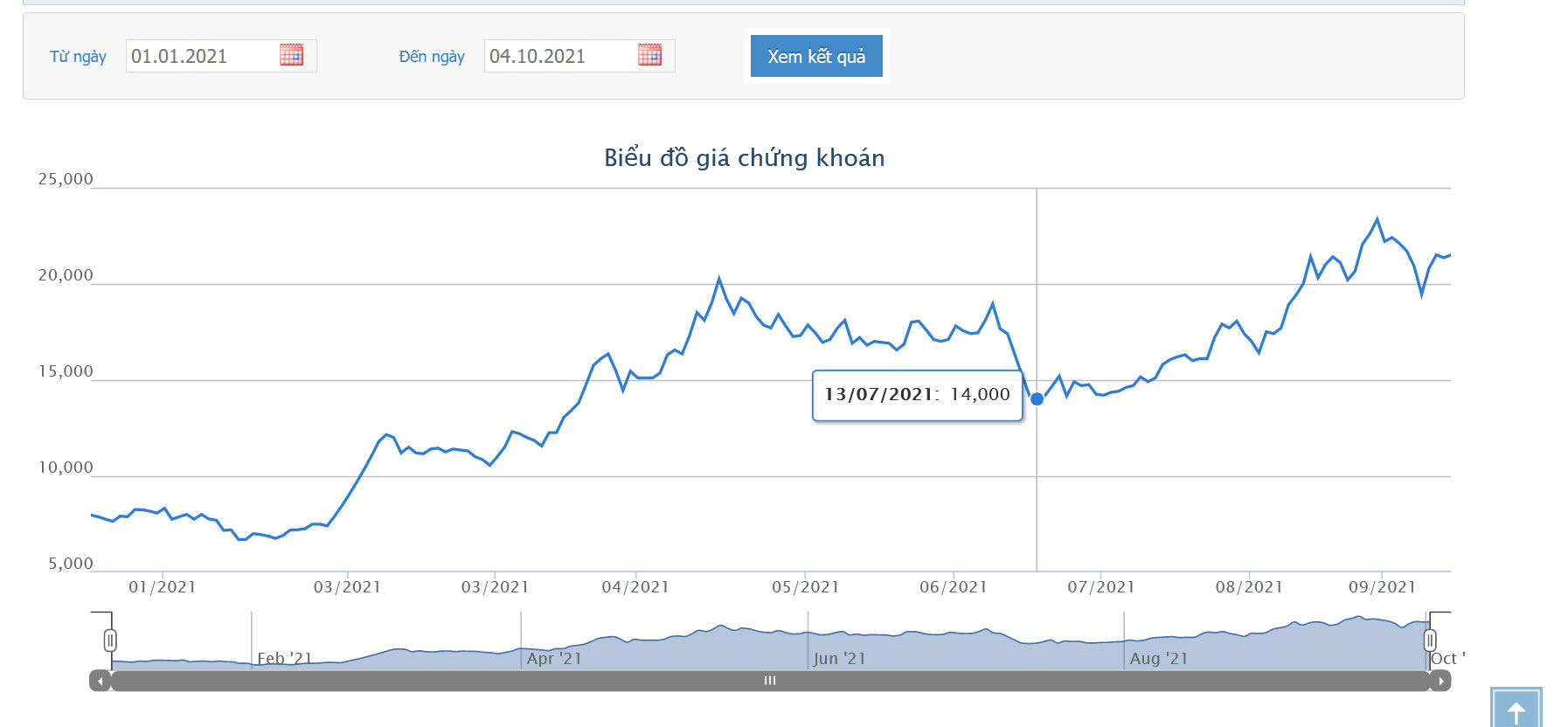The width and height of the screenshot is (1568, 727).
Task: Click the 'Feb '21' navigator marker
Action: [284, 658]
